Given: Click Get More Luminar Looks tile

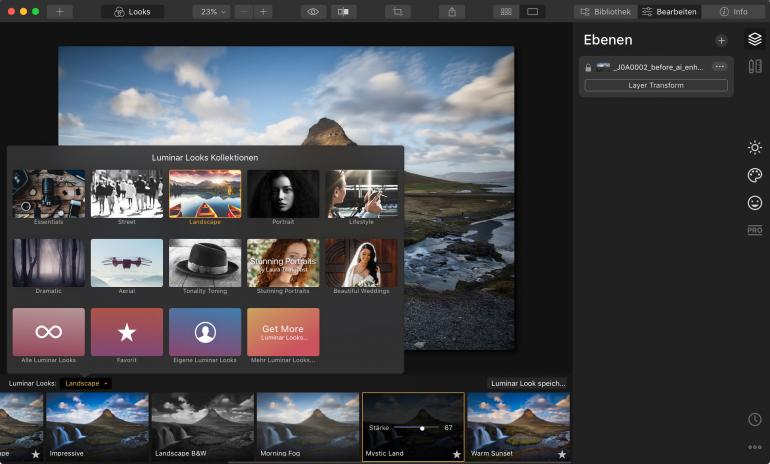Looking at the screenshot, I should [283, 332].
